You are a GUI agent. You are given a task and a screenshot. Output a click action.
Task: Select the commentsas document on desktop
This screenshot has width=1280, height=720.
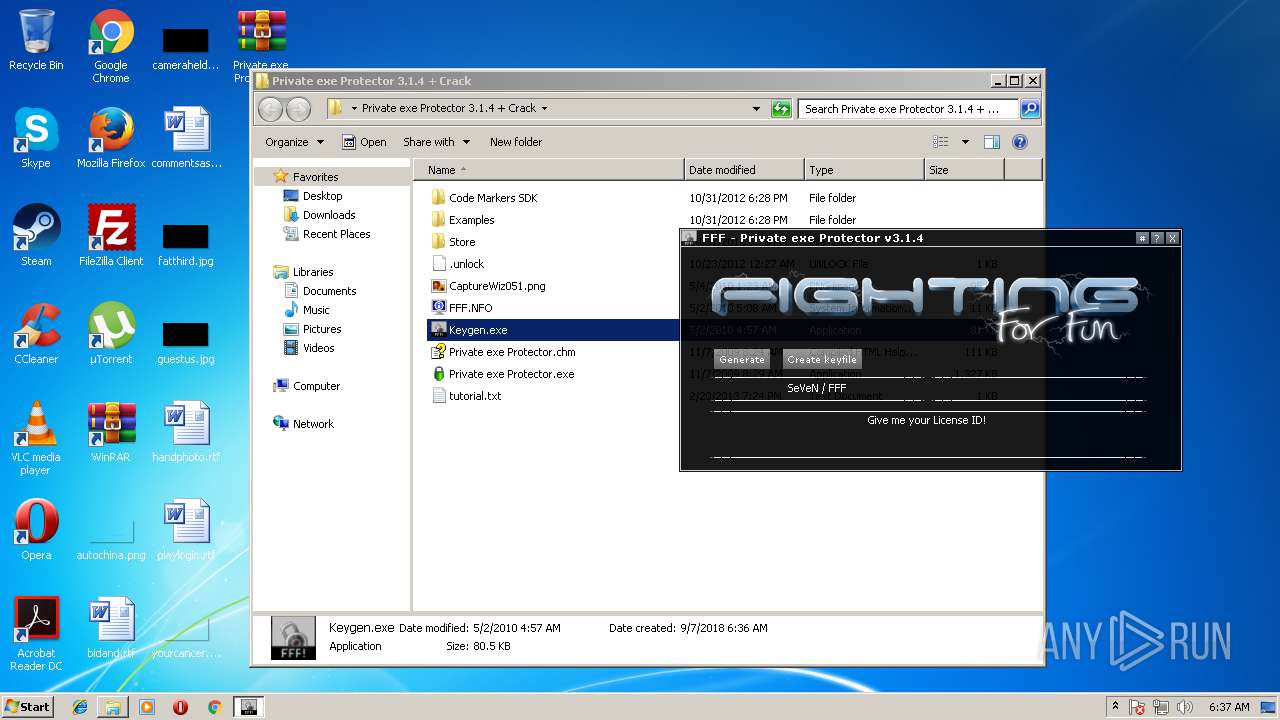point(186,139)
